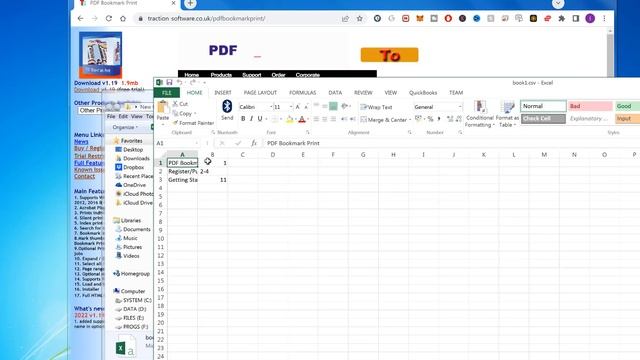Click Products in website navigation bar

click(221, 75)
